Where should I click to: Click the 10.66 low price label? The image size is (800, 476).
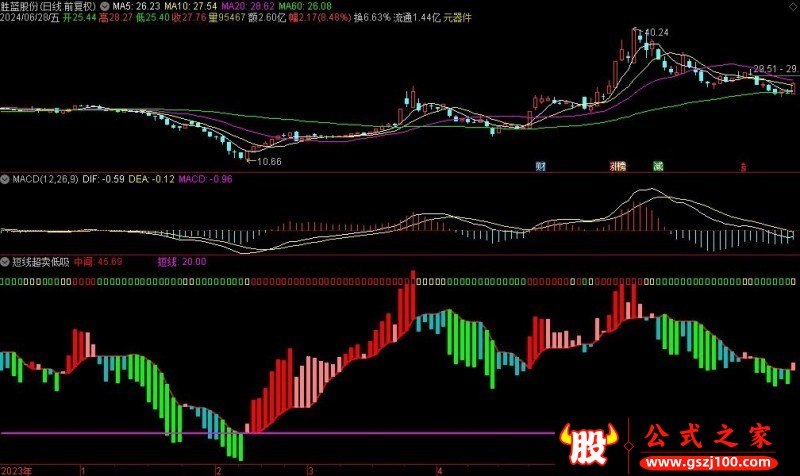[269, 161]
